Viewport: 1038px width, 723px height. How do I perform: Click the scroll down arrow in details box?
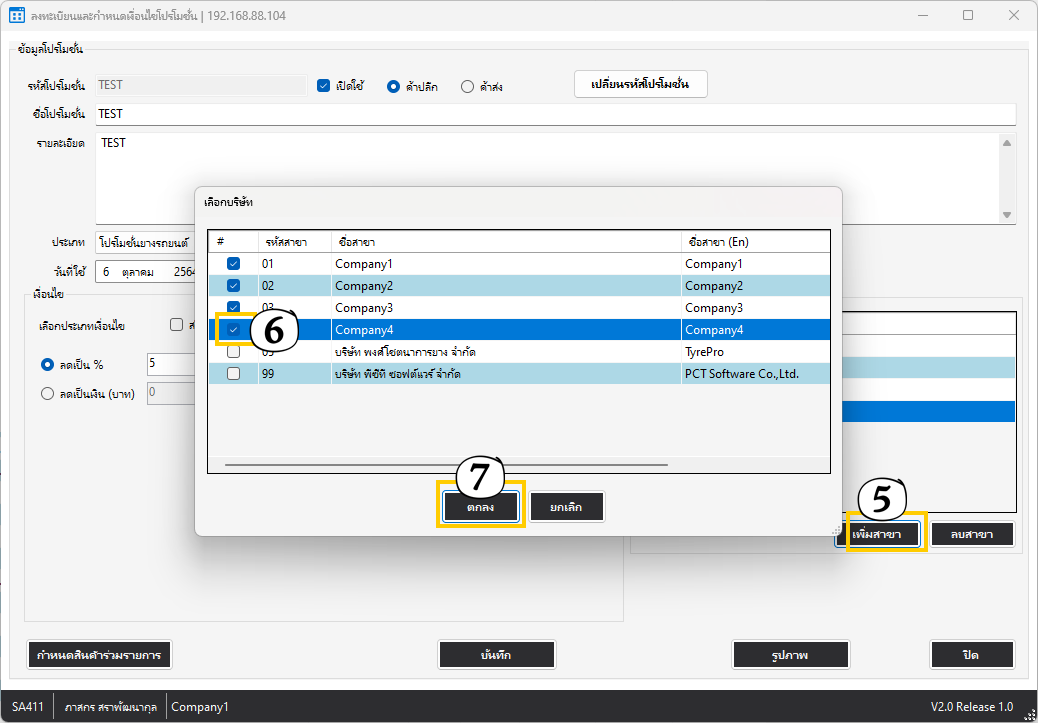(x=1007, y=215)
